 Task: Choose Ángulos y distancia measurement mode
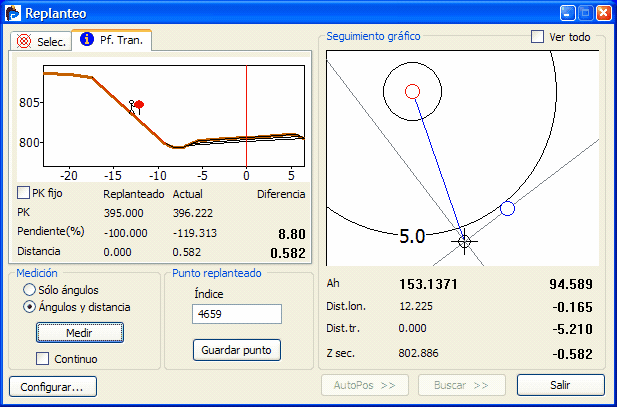click(x=30, y=307)
